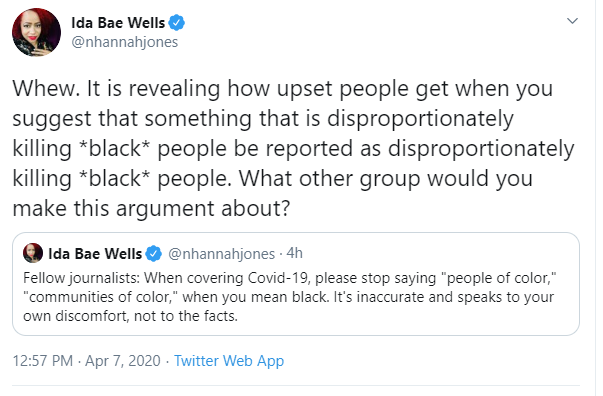Viewport: 603px width, 396px height.
Task: Click the small avatar inside the quoted tweet
Action: click(33, 253)
